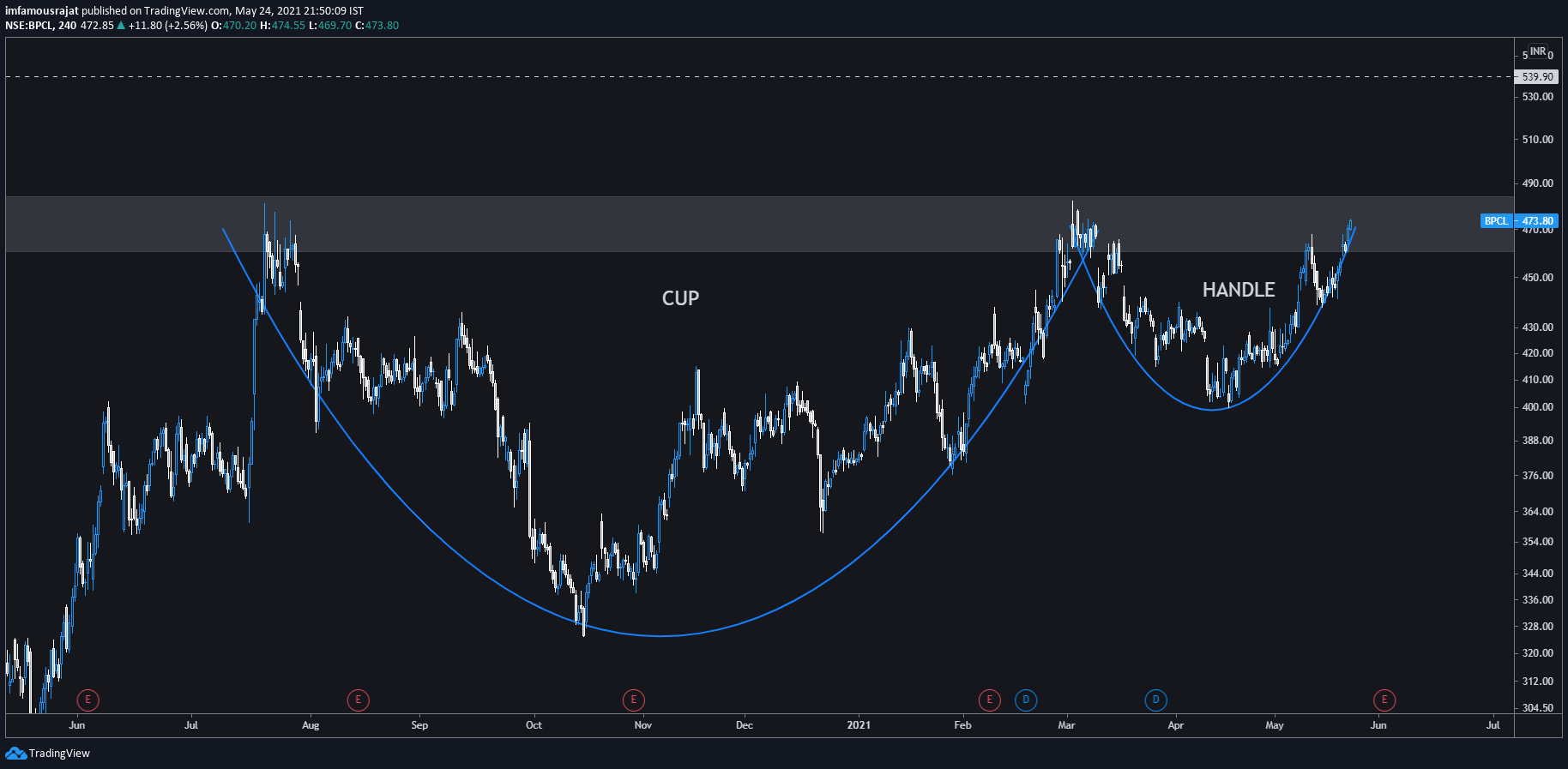This screenshot has width=1568, height=769.
Task: Click the imfamousrajat author name
Action: tap(41, 11)
